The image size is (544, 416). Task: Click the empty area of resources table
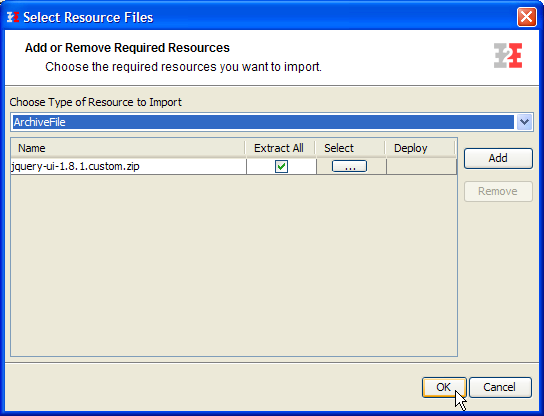tap(234, 265)
